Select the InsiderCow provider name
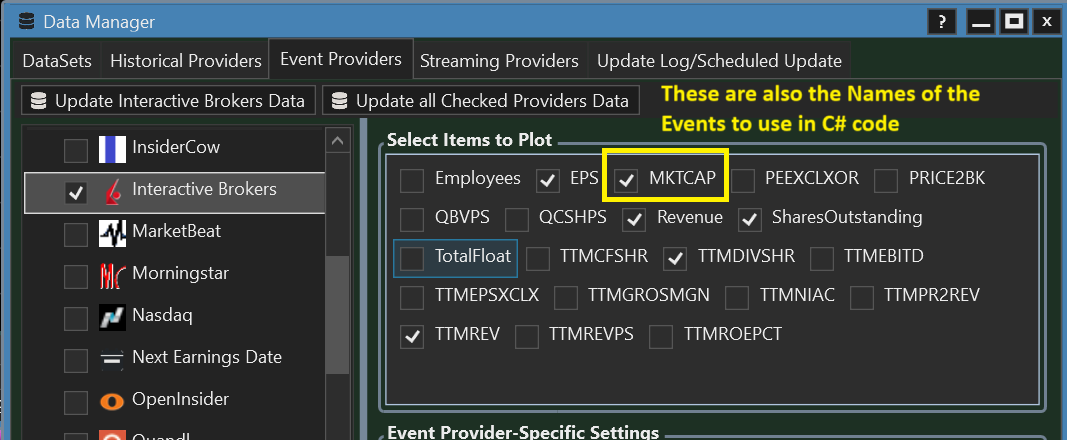 pos(176,147)
